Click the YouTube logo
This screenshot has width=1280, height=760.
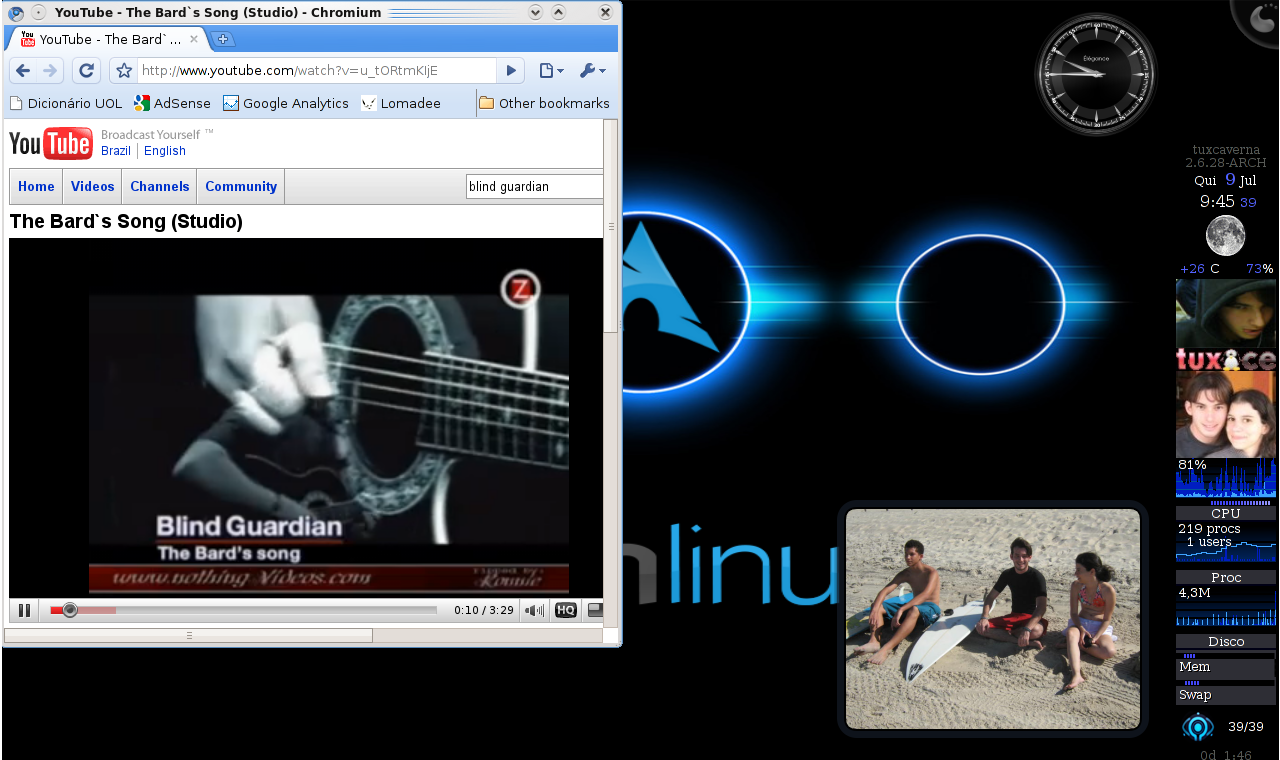coord(50,143)
